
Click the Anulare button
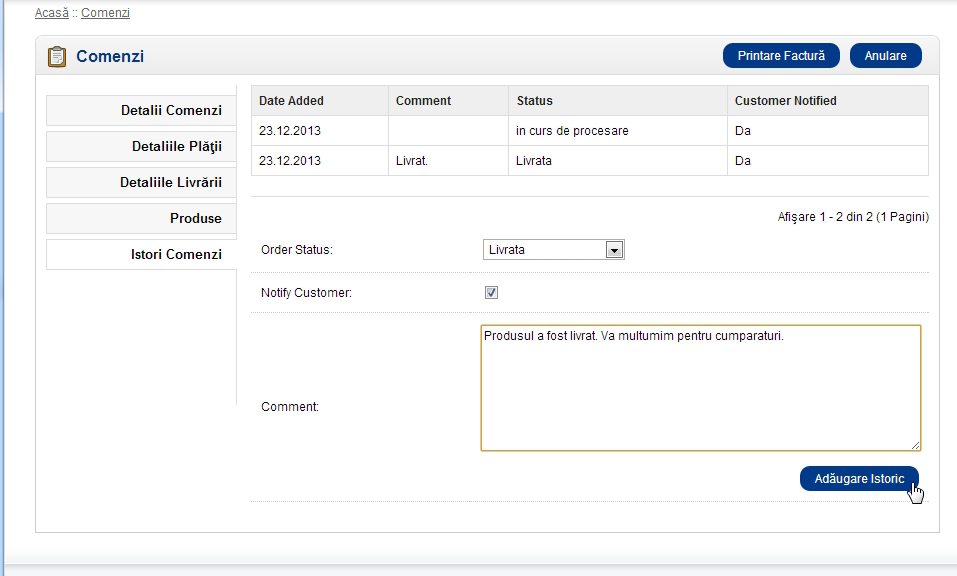click(x=885, y=56)
